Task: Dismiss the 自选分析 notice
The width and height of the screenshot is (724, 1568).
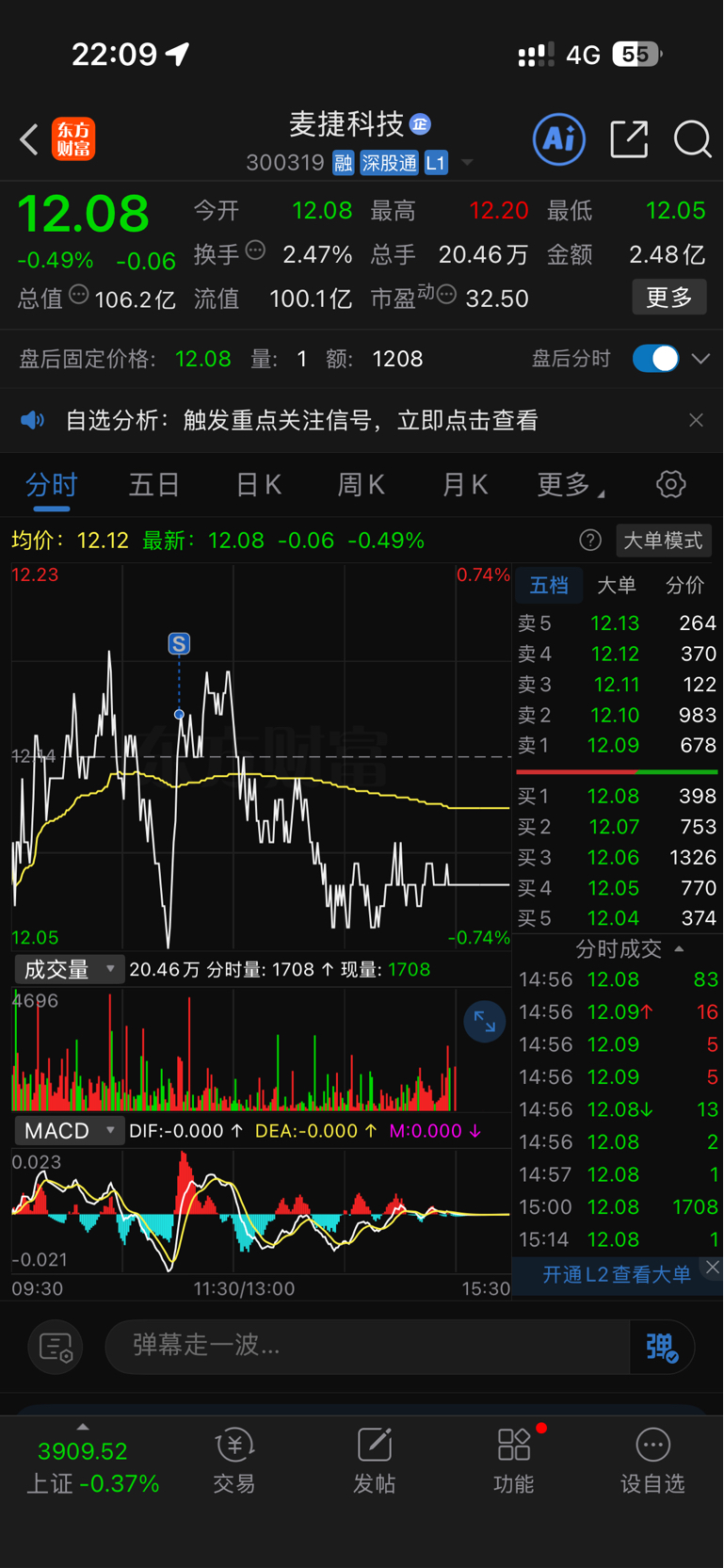Action: [696, 420]
